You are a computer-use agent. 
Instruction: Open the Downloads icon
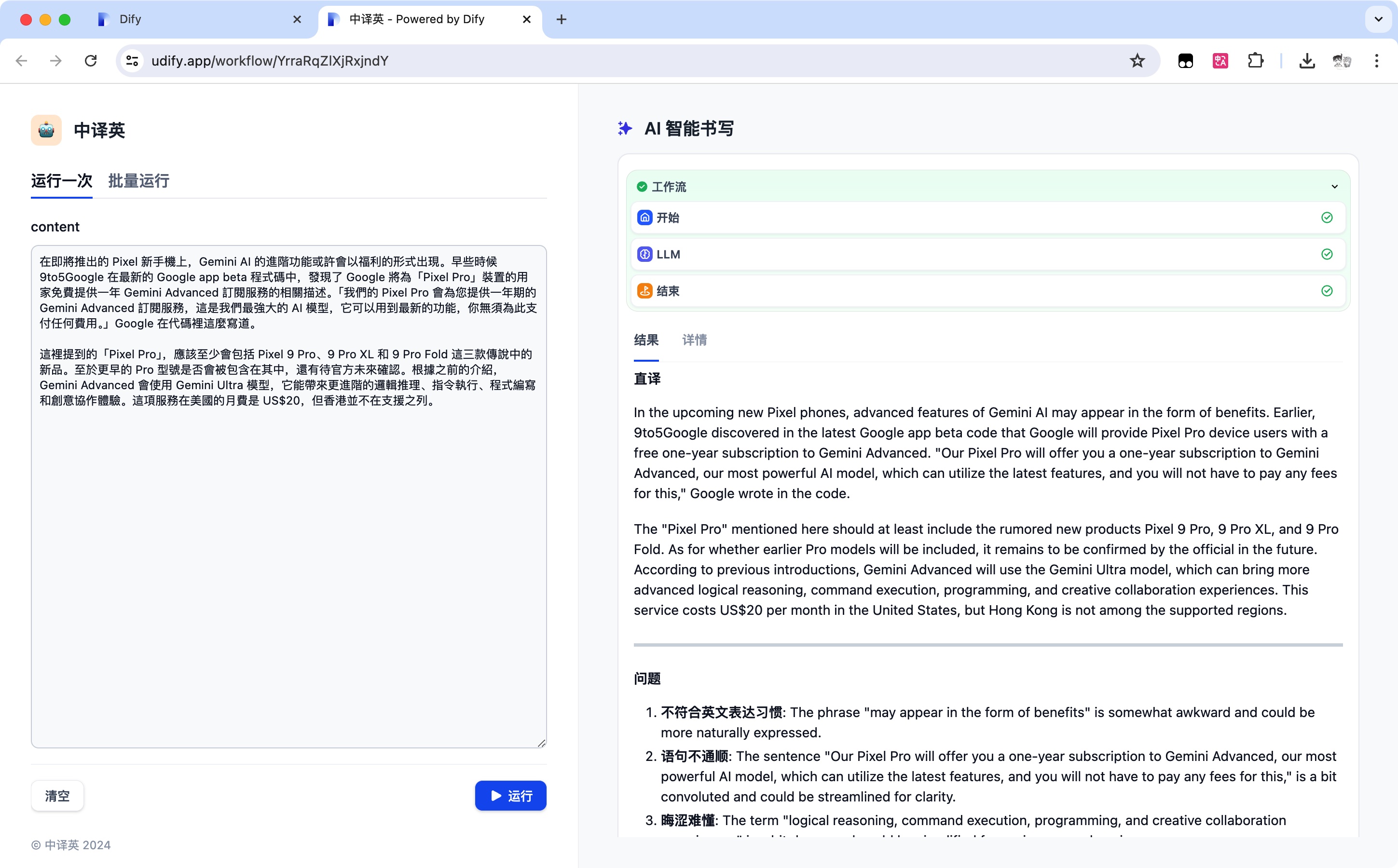point(1307,61)
